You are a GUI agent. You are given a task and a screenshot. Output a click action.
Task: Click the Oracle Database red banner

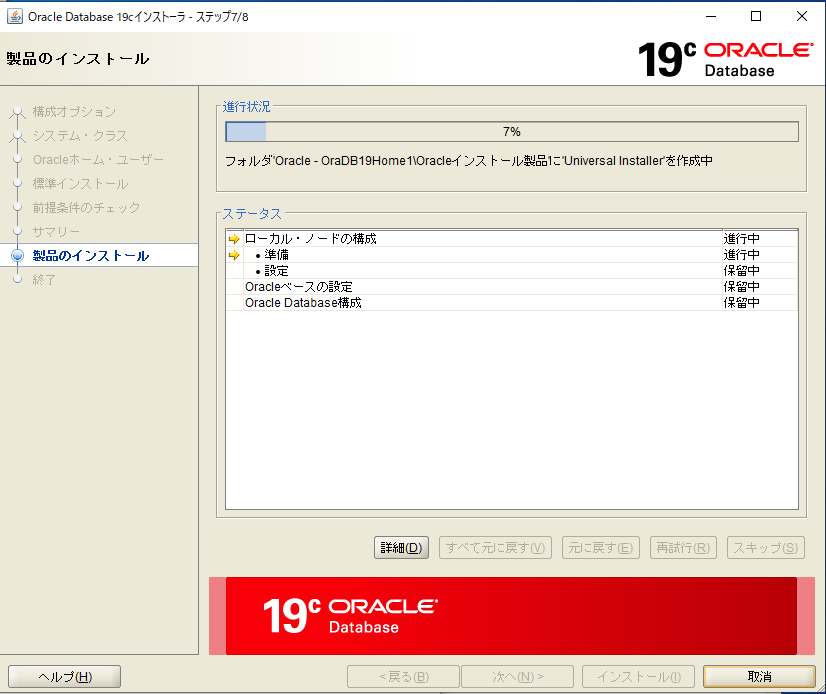click(502, 615)
